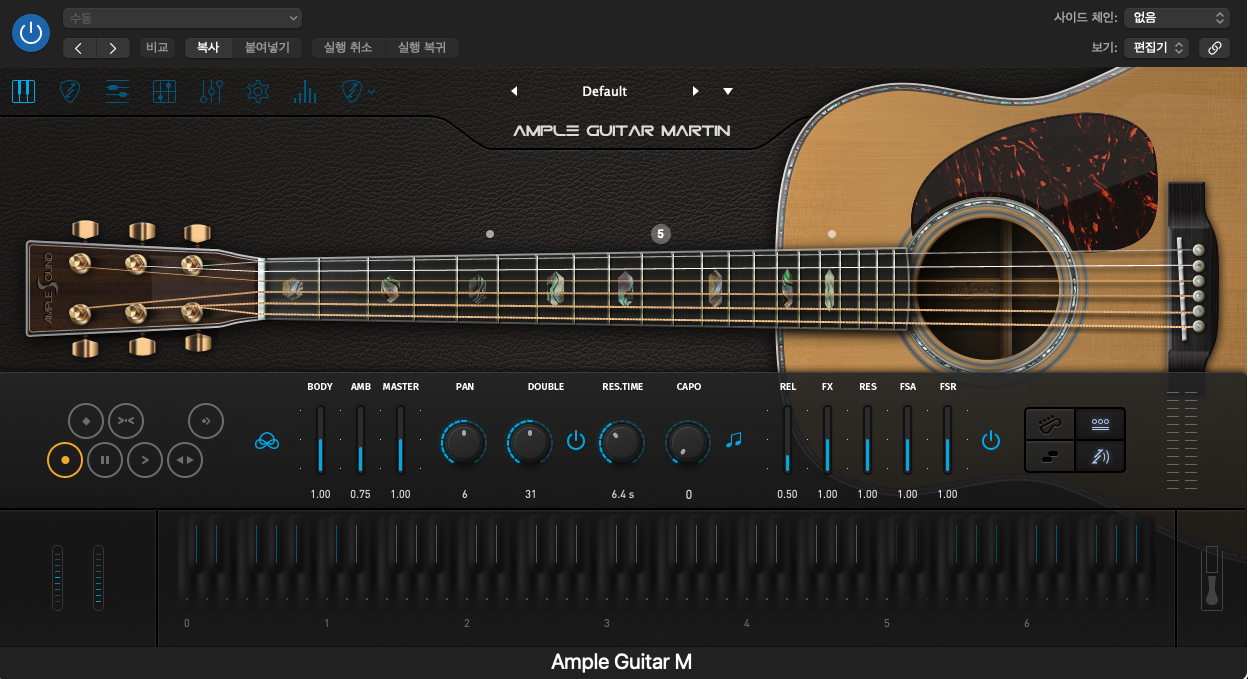Click the Ample Guitar M title
This screenshot has width=1248, height=679.
622,662
